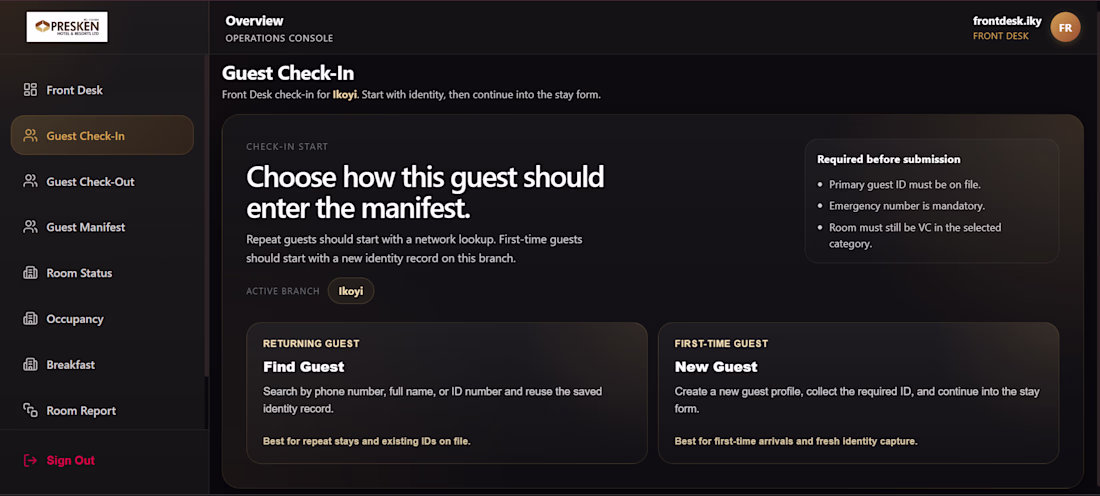Click the Guest Manifest sidebar icon

coord(30,227)
